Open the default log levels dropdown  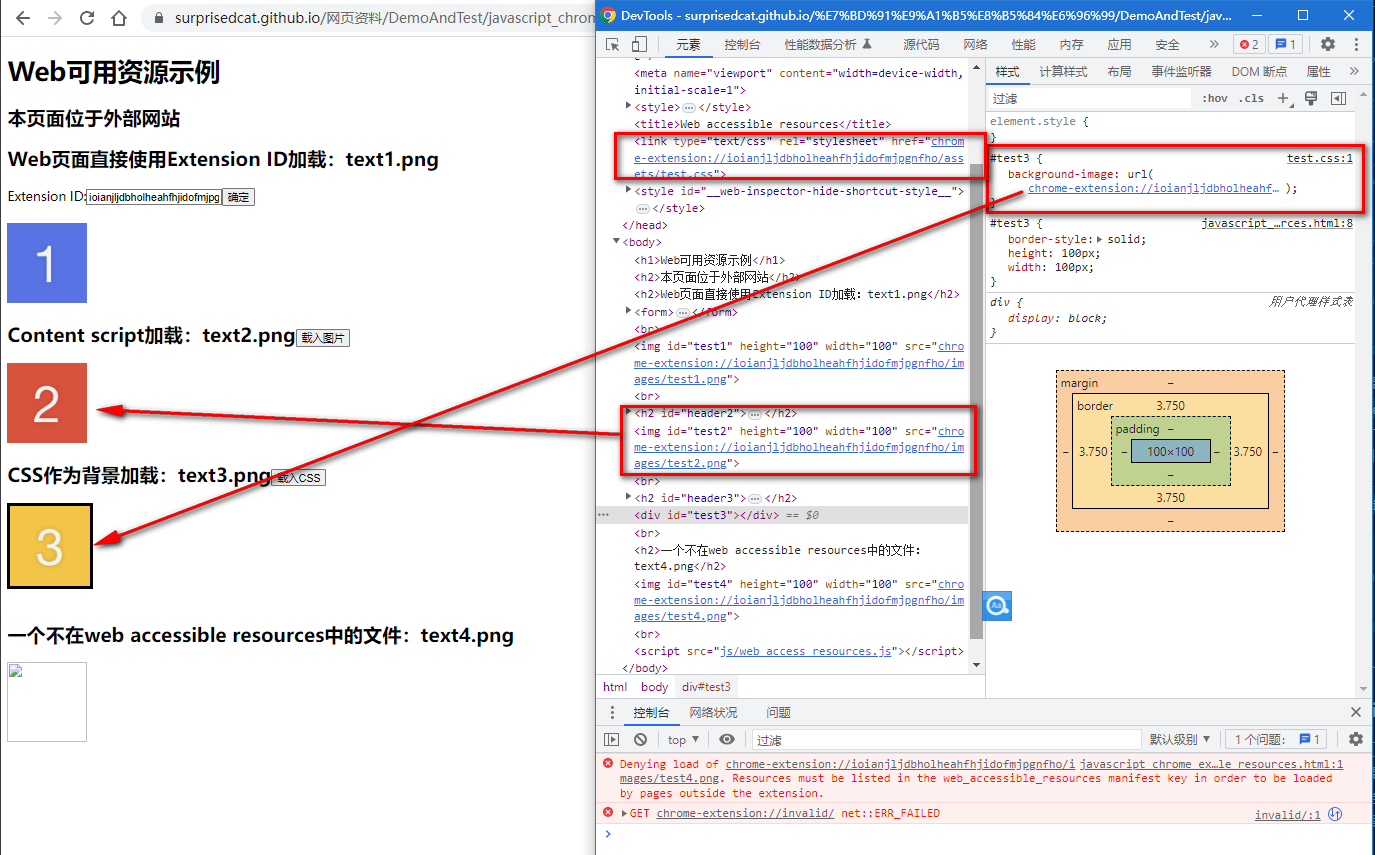coord(1180,739)
